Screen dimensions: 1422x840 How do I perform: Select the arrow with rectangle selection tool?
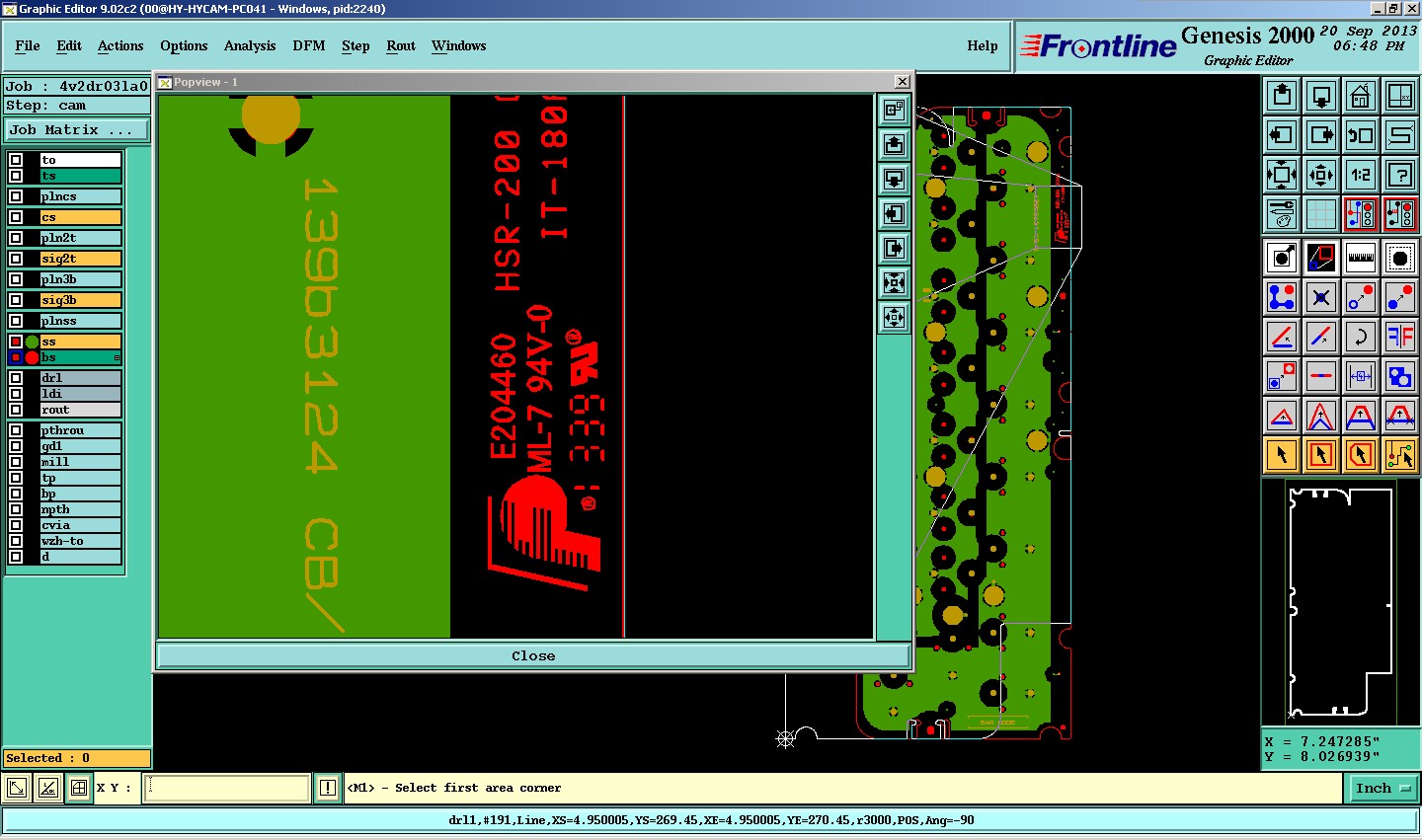pos(1321,455)
